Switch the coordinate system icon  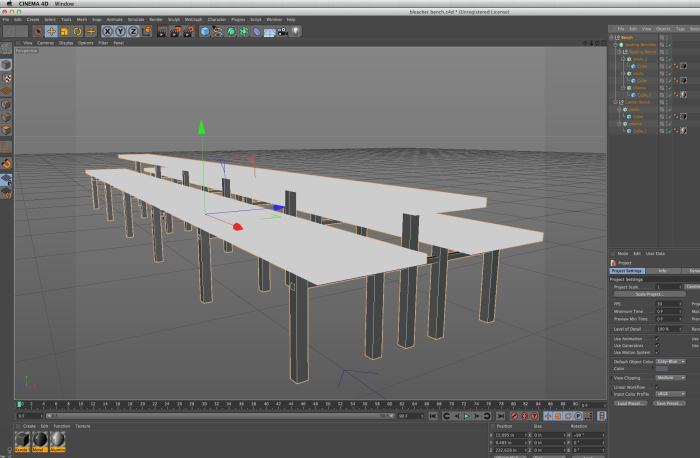pos(146,31)
